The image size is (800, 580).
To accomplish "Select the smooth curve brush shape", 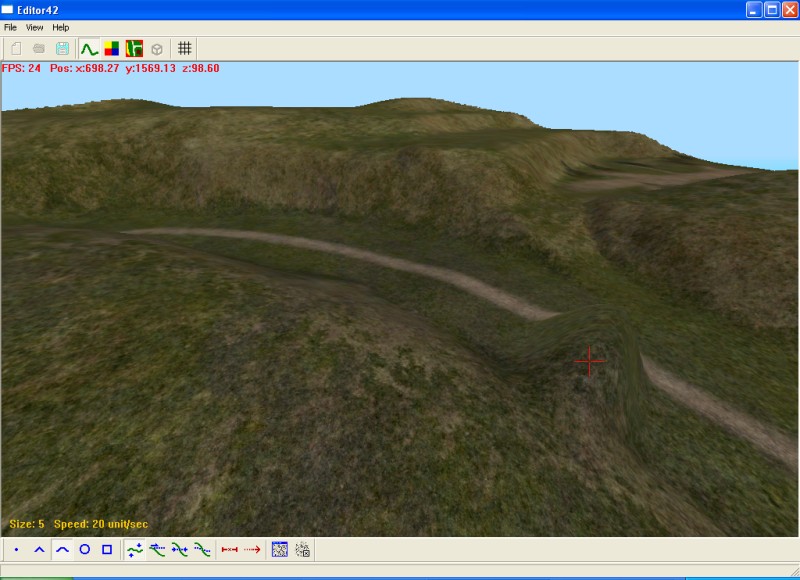I will (62, 549).
